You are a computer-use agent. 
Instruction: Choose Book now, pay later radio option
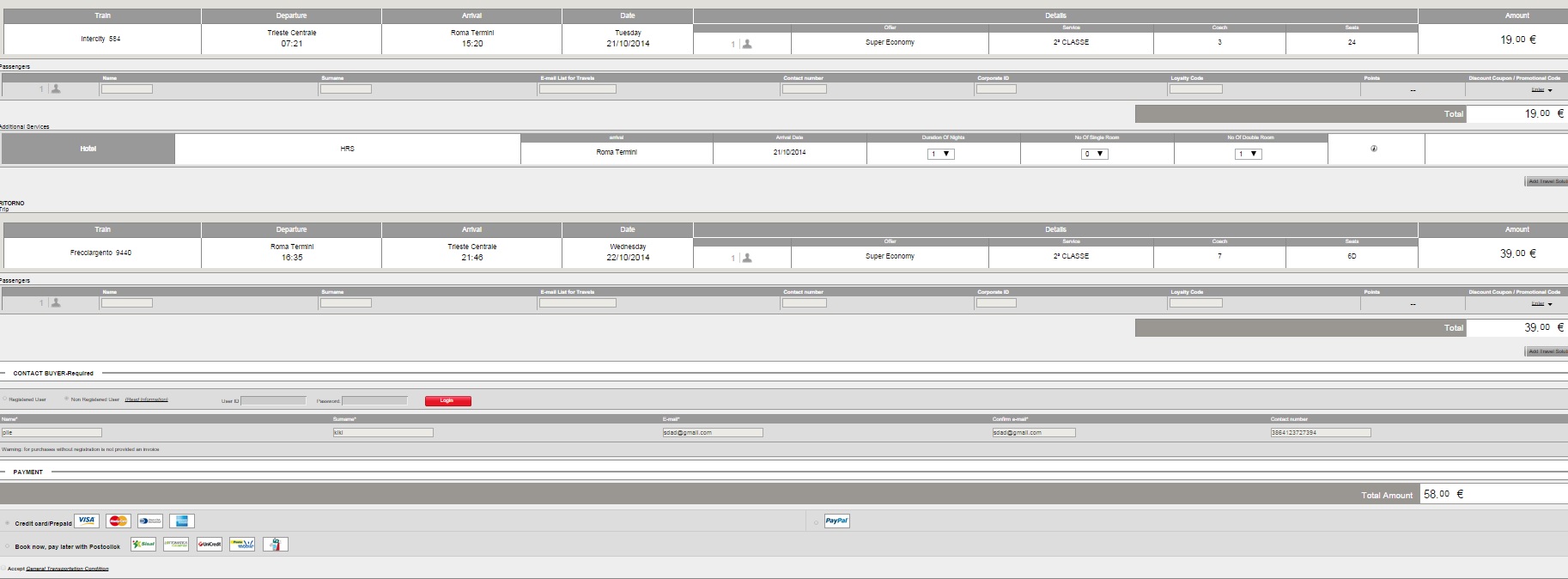click(x=8, y=546)
